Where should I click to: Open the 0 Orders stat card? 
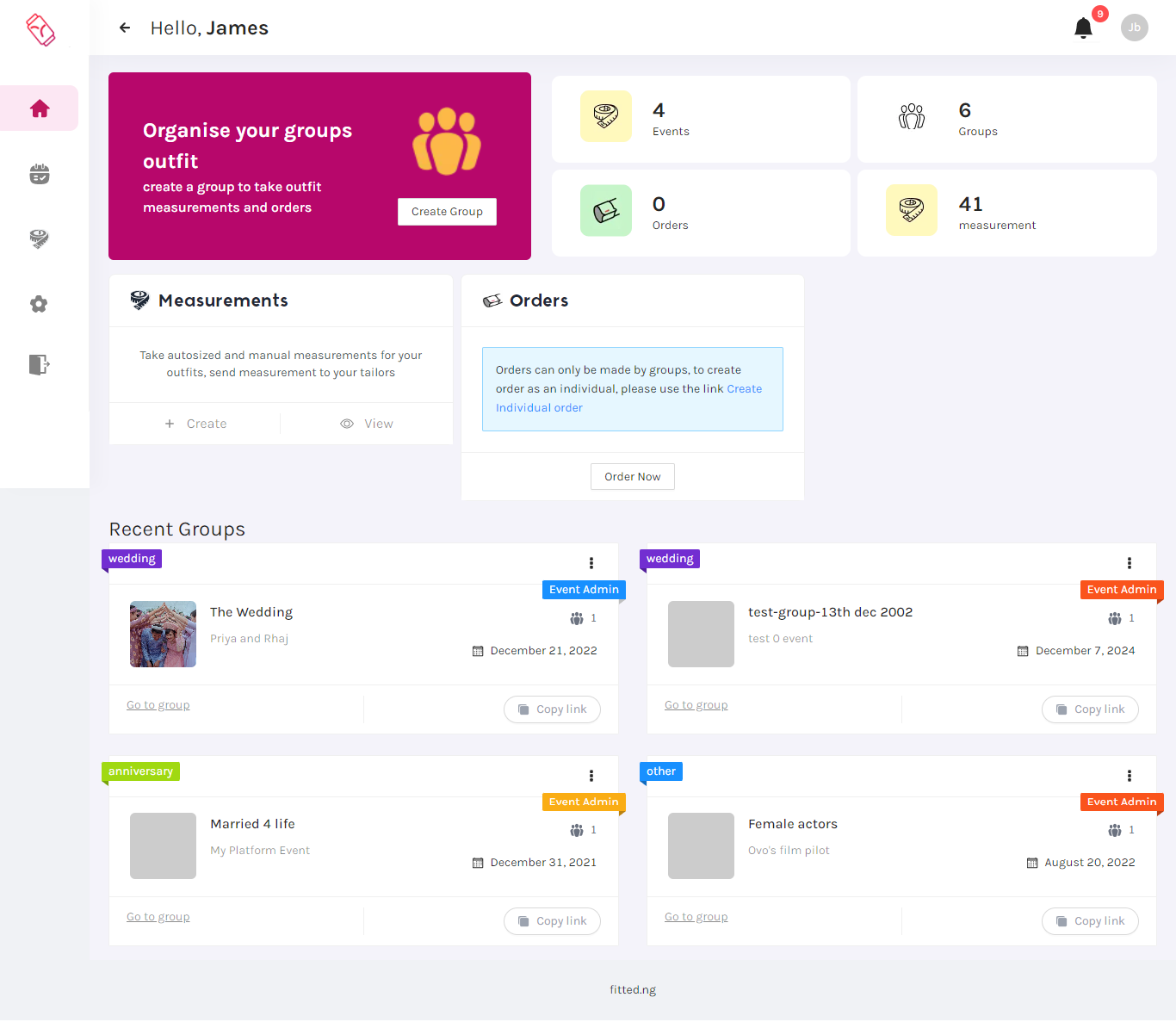pos(701,214)
